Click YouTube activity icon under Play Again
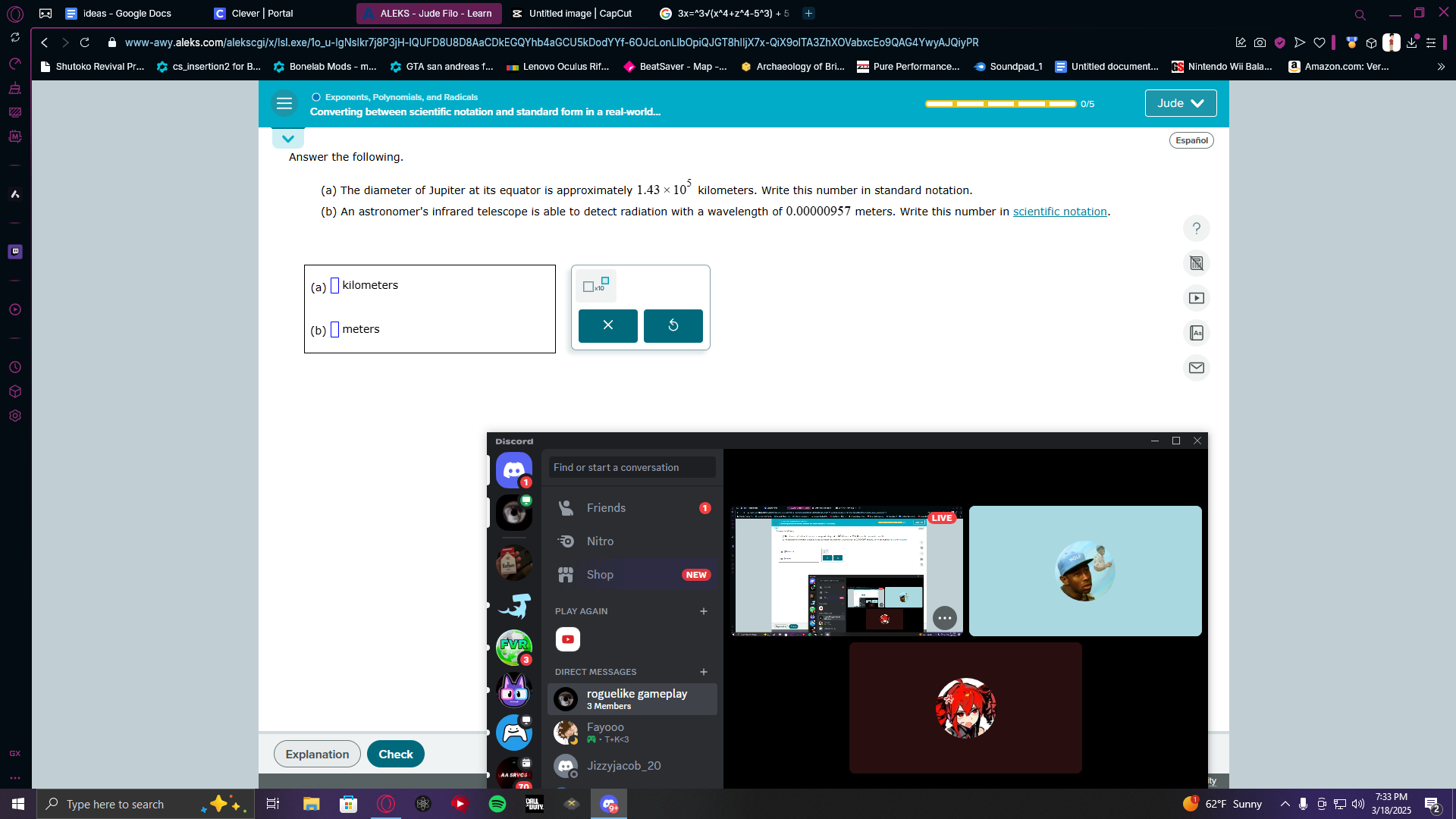The image size is (1456, 819). pyautogui.click(x=568, y=639)
